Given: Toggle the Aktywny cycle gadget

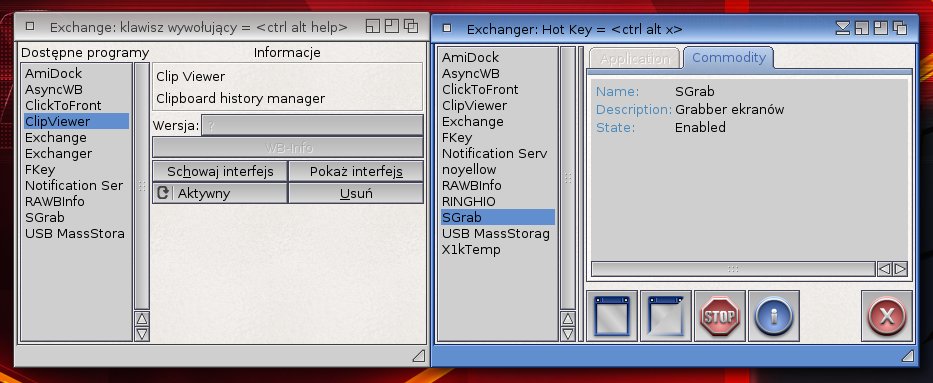Looking at the screenshot, I should click(x=220, y=193).
